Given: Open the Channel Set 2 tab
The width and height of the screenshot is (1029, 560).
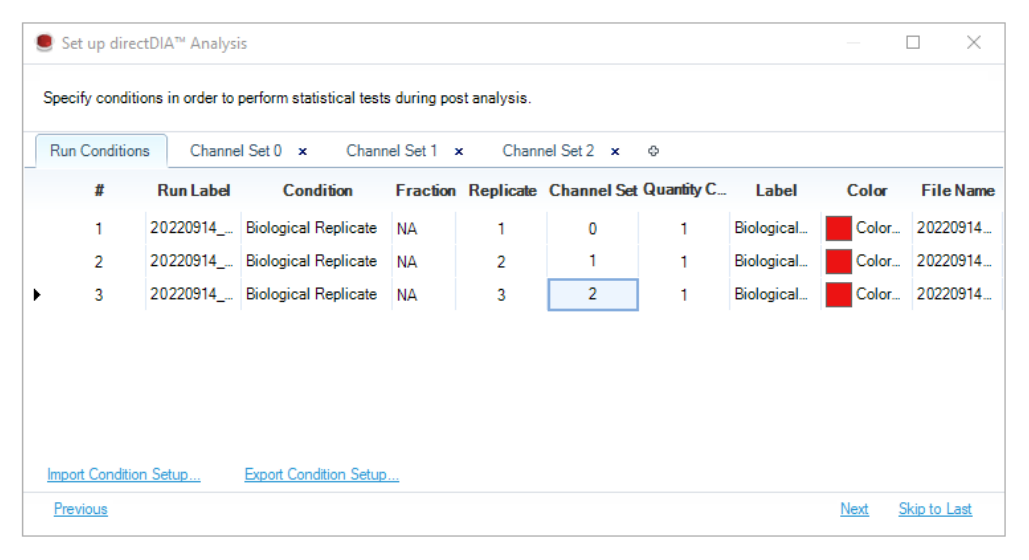Looking at the screenshot, I should point(548,151).
